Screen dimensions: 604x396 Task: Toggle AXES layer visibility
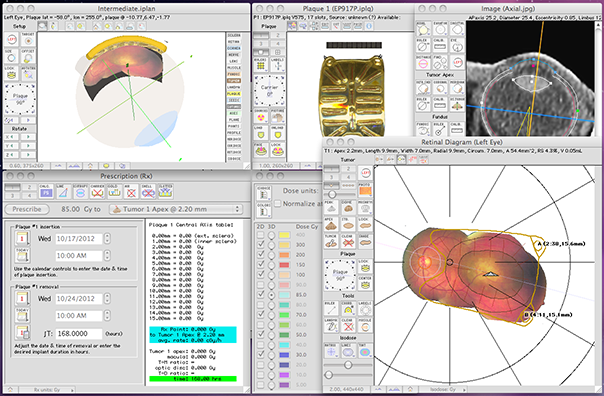pos(234,113)
